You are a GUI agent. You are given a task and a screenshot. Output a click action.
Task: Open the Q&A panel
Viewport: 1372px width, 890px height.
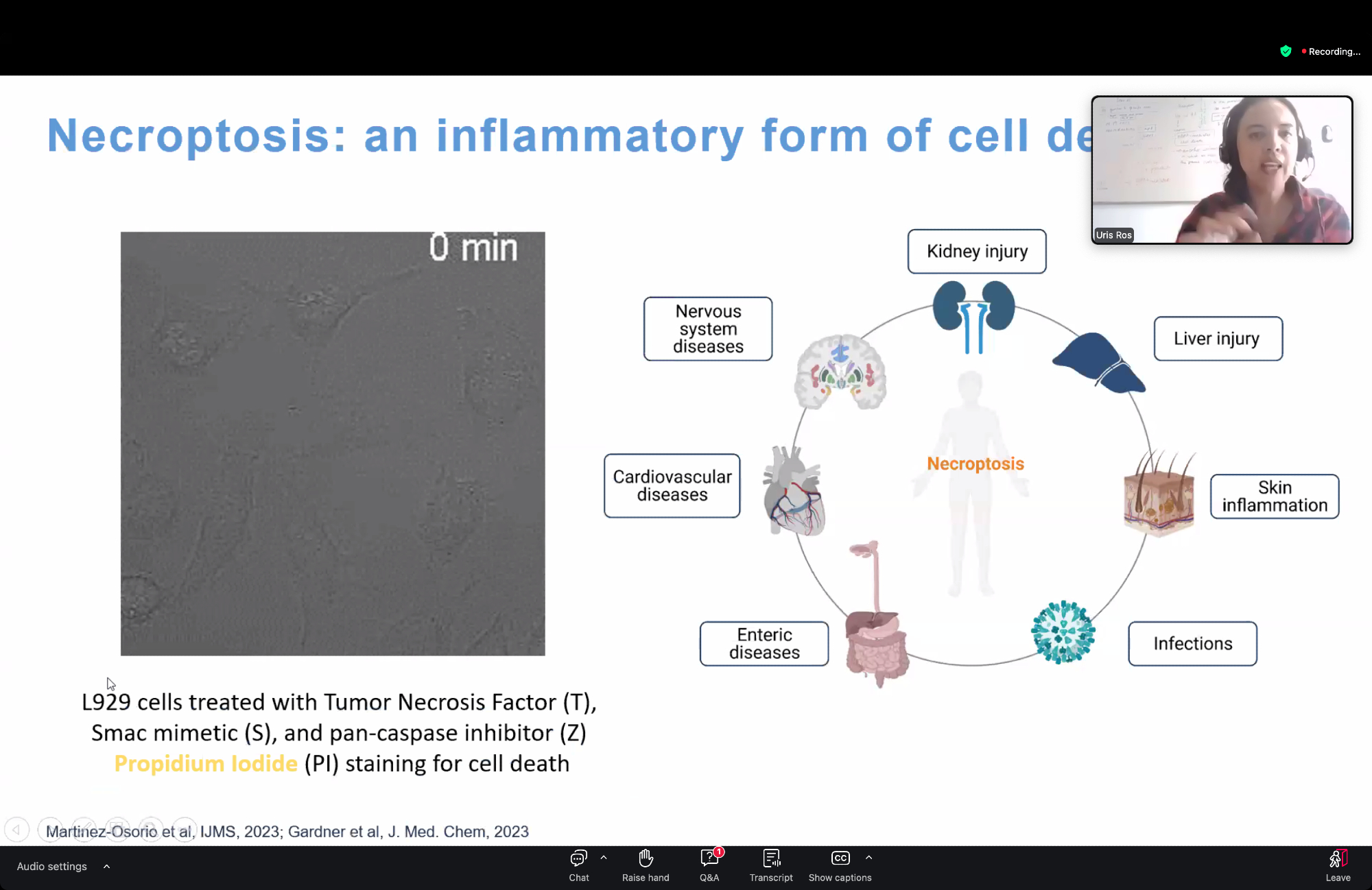[x=709, y=865]
